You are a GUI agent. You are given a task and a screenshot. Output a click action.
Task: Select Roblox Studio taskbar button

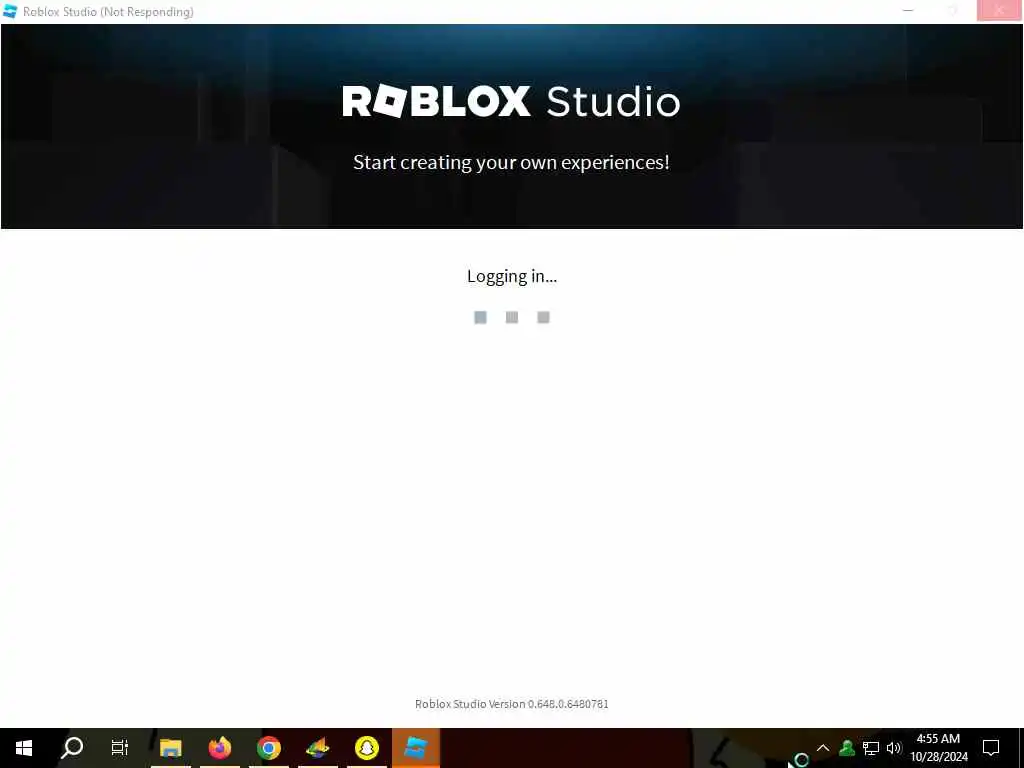tap(415, 748)
